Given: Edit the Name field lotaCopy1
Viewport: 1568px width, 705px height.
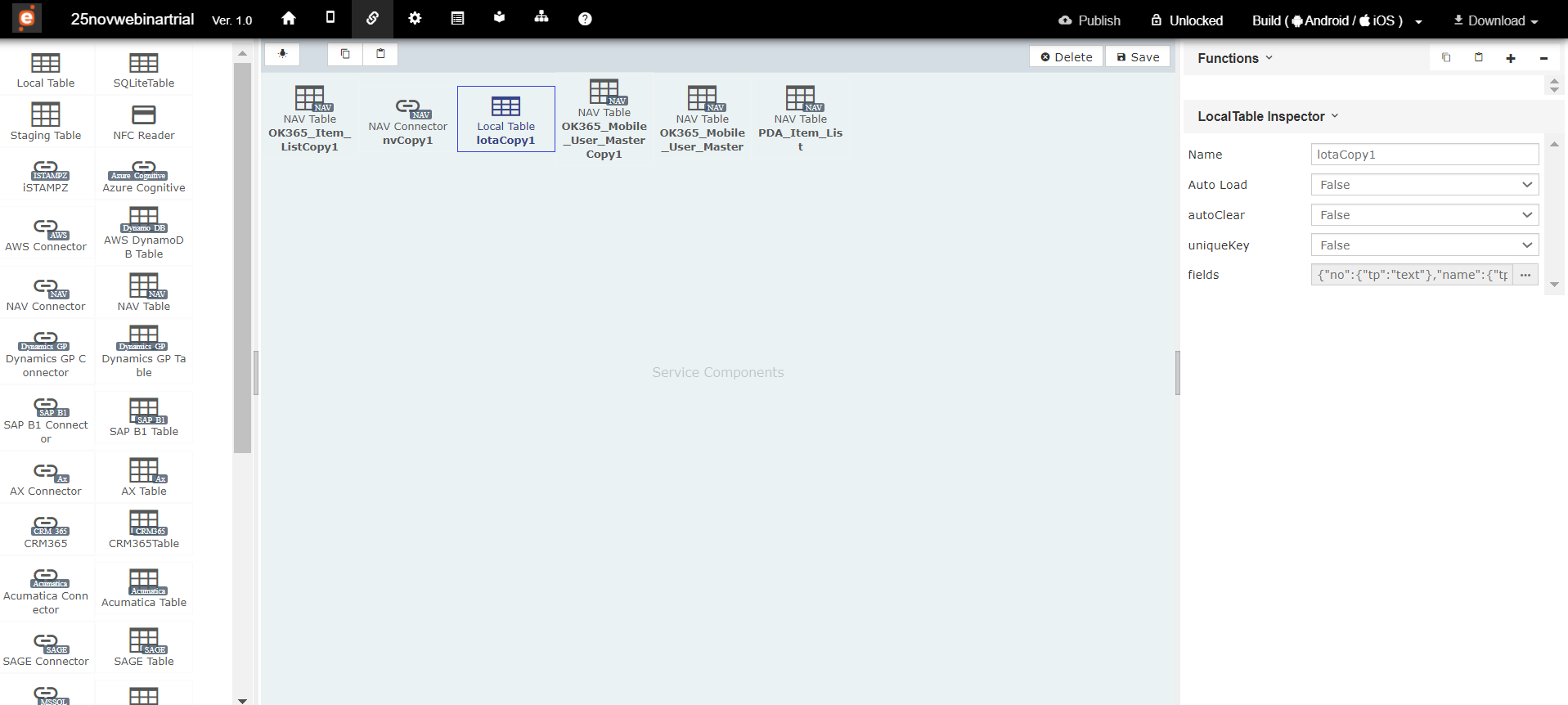Looking at the screenshot, I should (x=1425, y=155).
